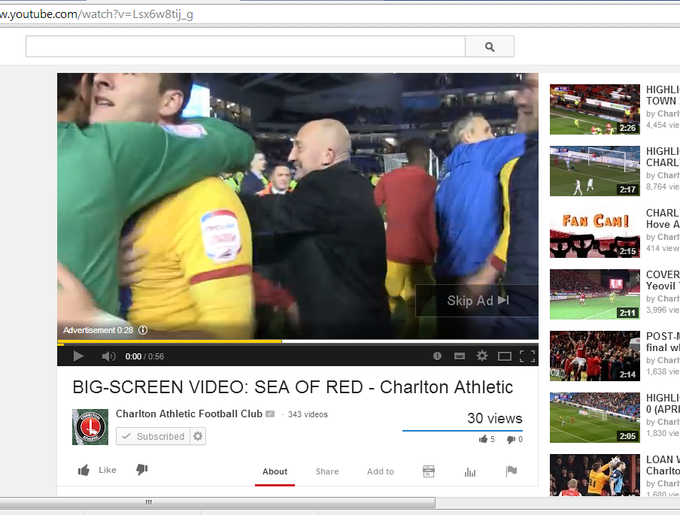Image resolution: width=680 pixels, height=515 pixels.
Task: Click Skip Ad on the video
Action: coord(477,300)
